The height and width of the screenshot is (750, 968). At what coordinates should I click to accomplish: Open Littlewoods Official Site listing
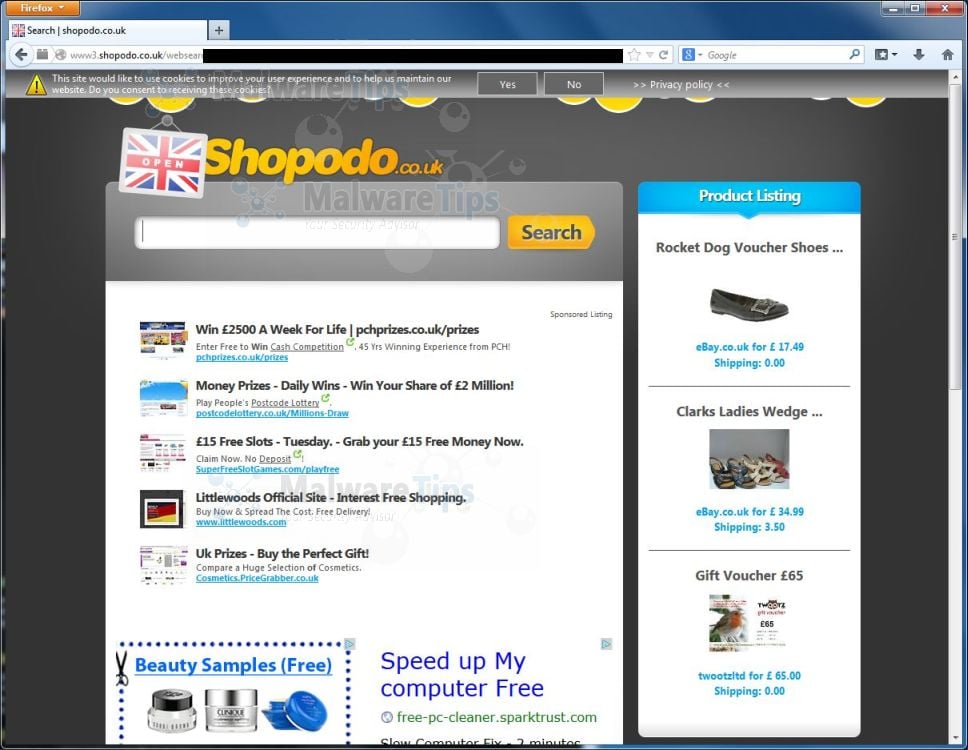click(331, 498)
